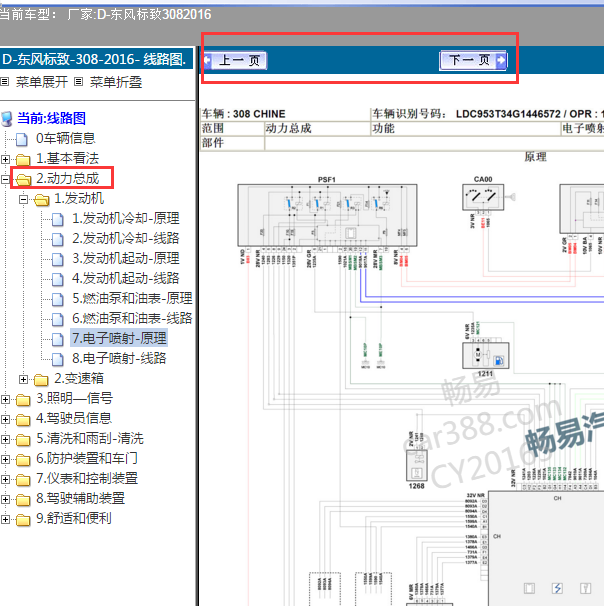
Task: Expand the 2.变速箱 subfolder
Action: [x=24, y=380]
